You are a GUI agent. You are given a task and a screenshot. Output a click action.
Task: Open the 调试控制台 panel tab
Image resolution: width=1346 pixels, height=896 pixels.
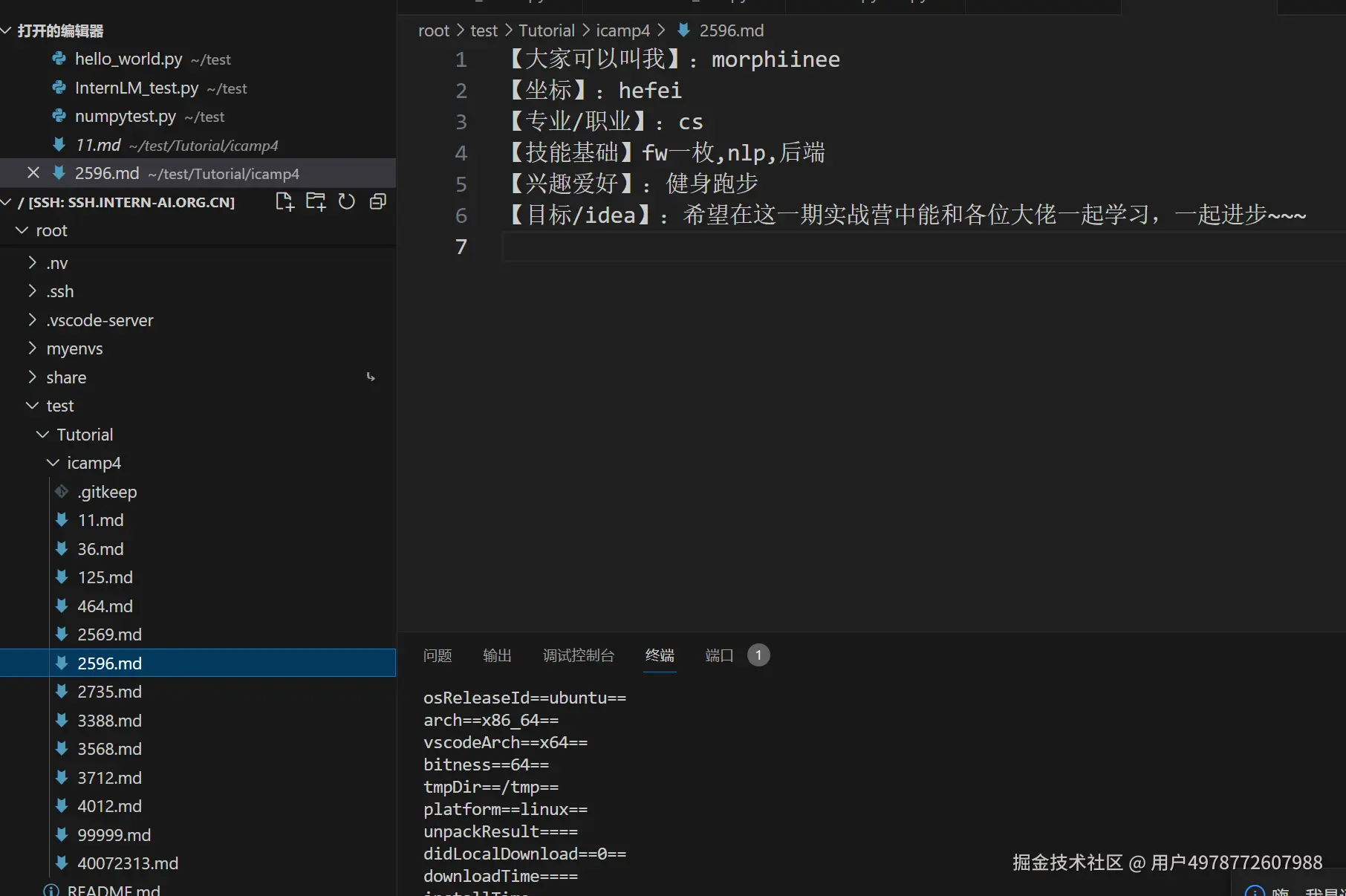click(579, 655)
